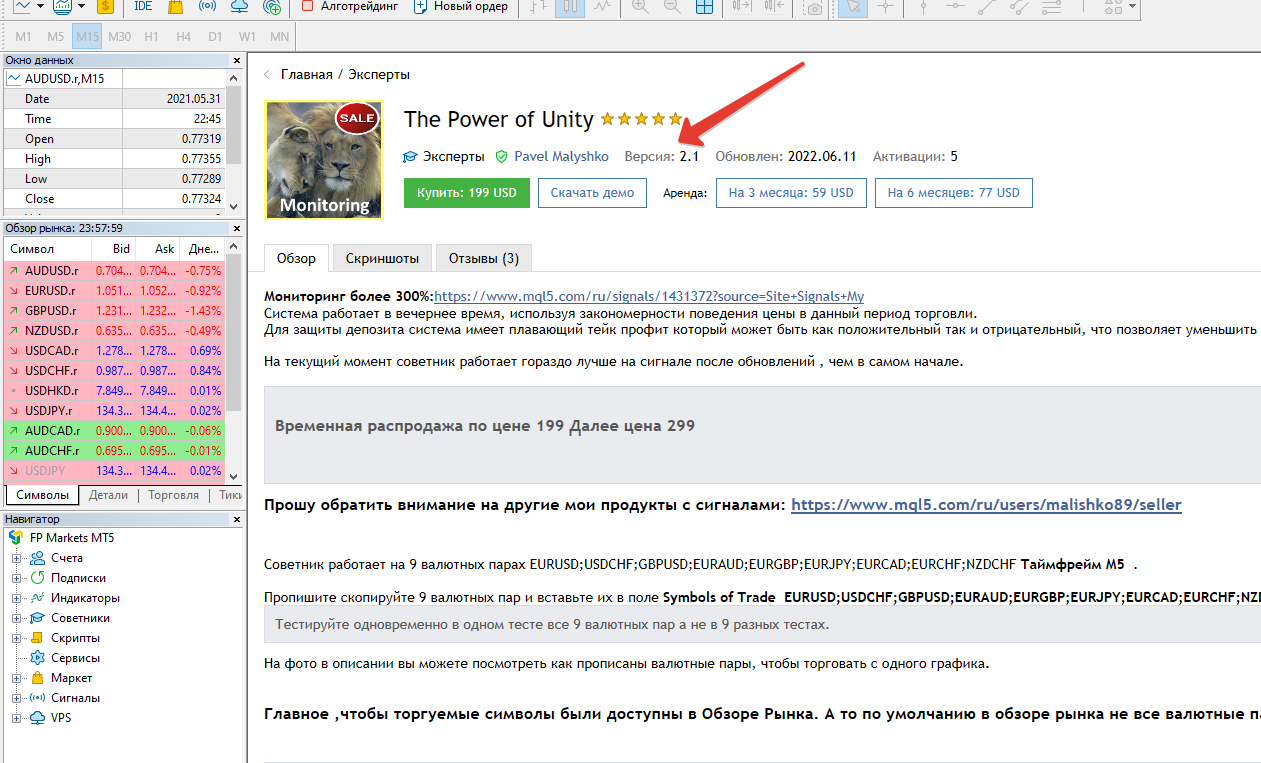
Task: Open the VPS cloud icon in toolbar
Action: (x=239, y=6)
